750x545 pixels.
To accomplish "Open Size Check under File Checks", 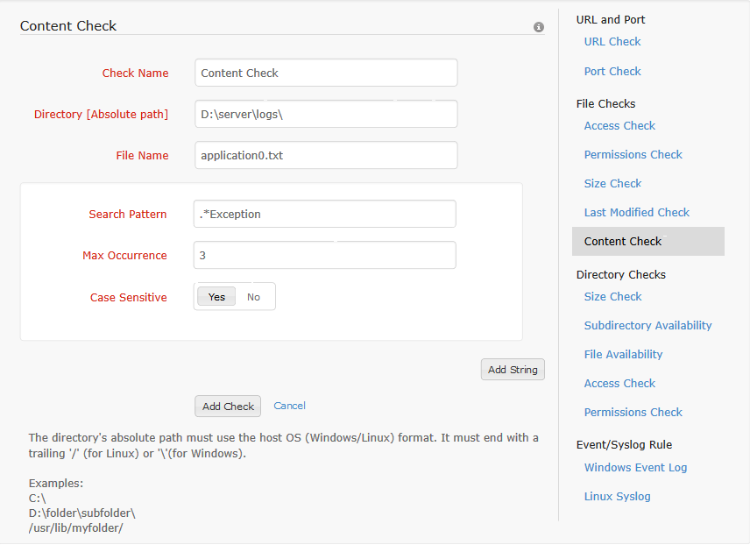I will click(612, 184).
